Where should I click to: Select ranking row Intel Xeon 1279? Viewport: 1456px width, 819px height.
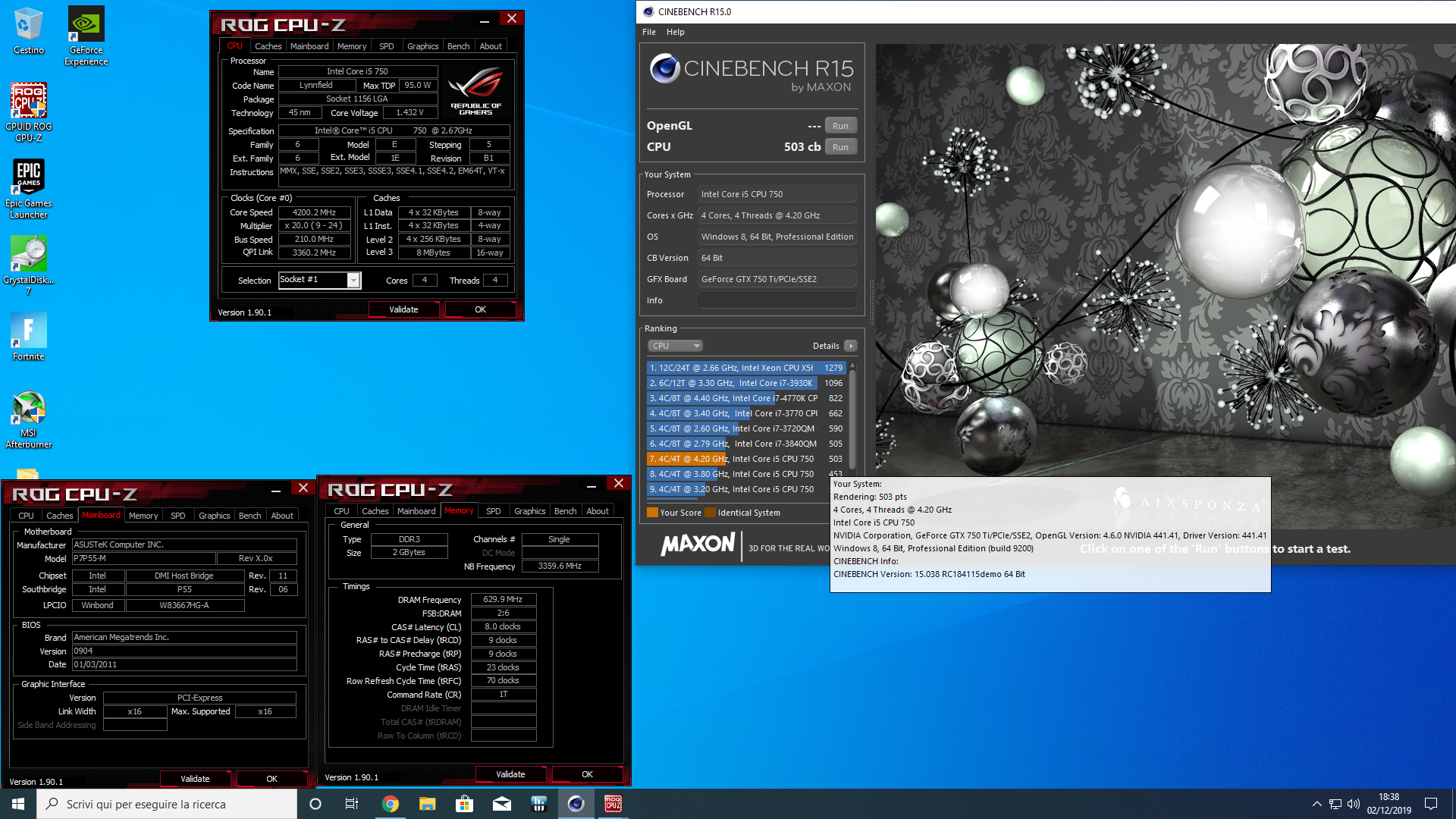(x=746, y=368)
